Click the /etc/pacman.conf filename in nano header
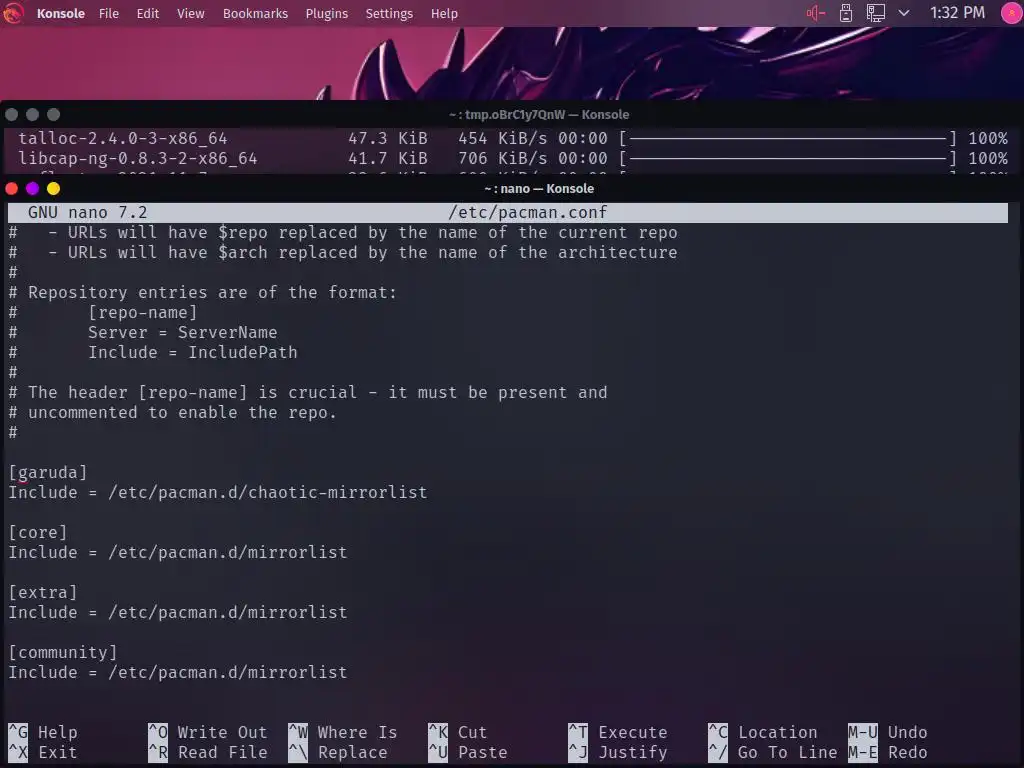The height and width of the screenshot is (768, 1024). (x=528, y=213)
